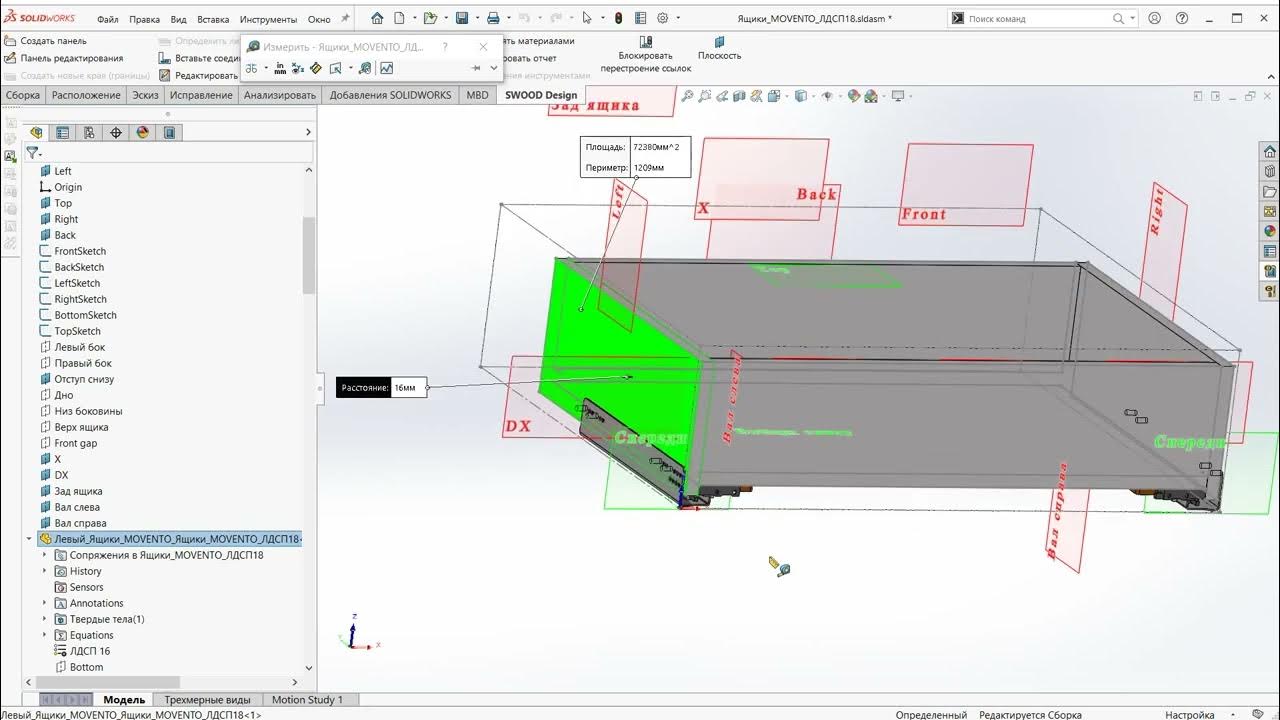Toggle the pushpin in the Measure dialog

point(477,68)
